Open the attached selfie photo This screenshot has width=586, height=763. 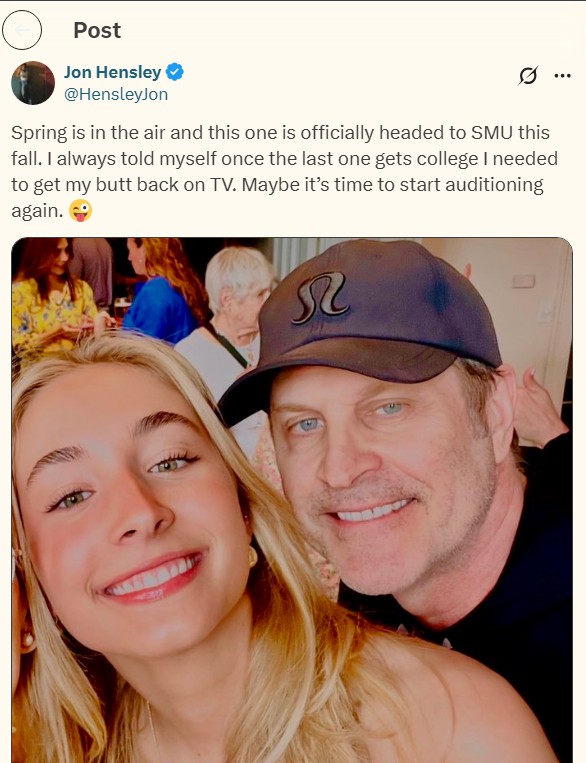click(292, 500)
